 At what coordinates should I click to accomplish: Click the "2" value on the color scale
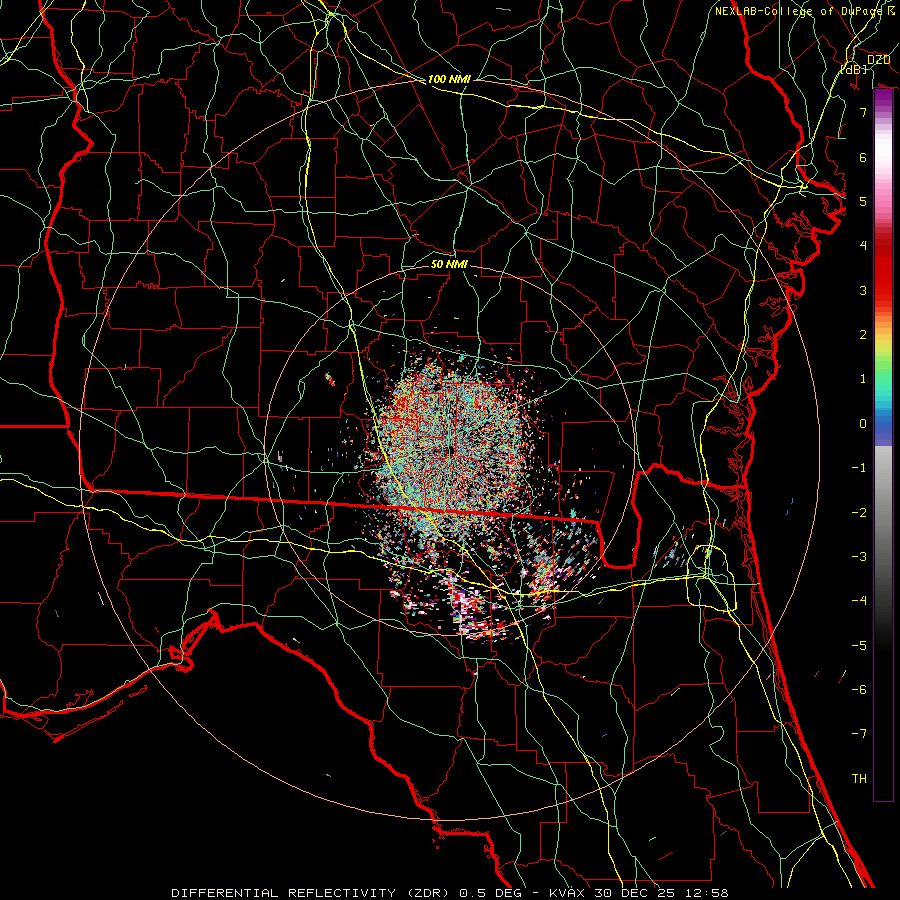[863, 335]
